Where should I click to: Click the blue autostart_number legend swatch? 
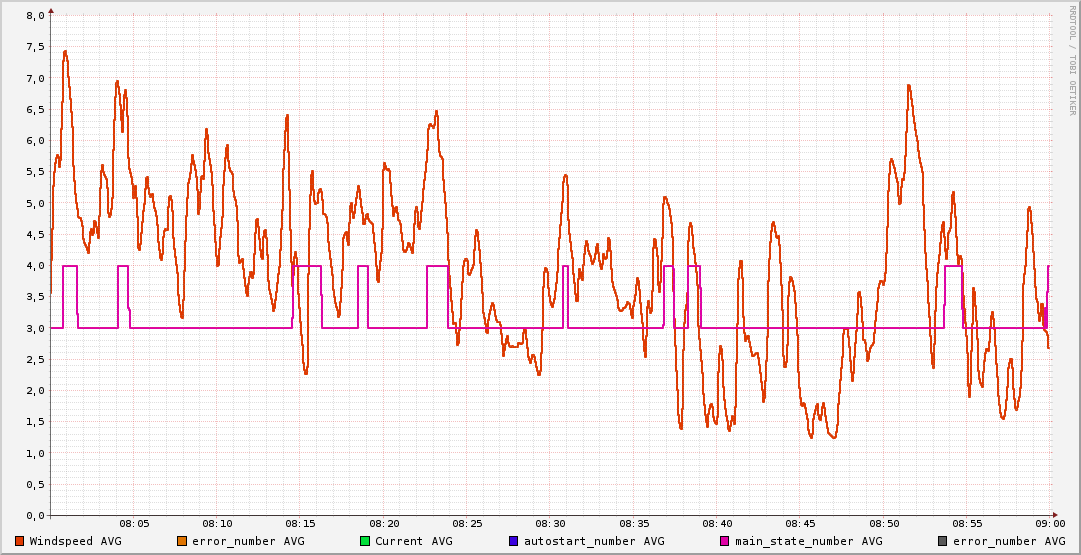coord(514,541)
